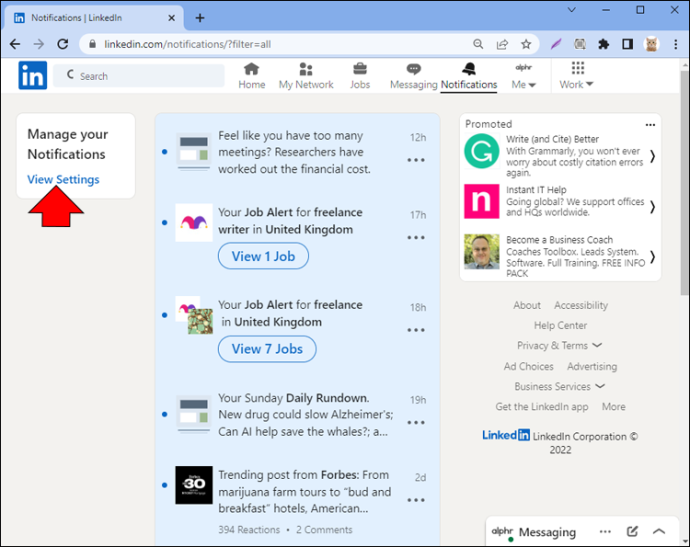Viewport: 690px width, 547px height.
Task: Open the browser extensions puzzle icon
Action: [x=603, y=44]
